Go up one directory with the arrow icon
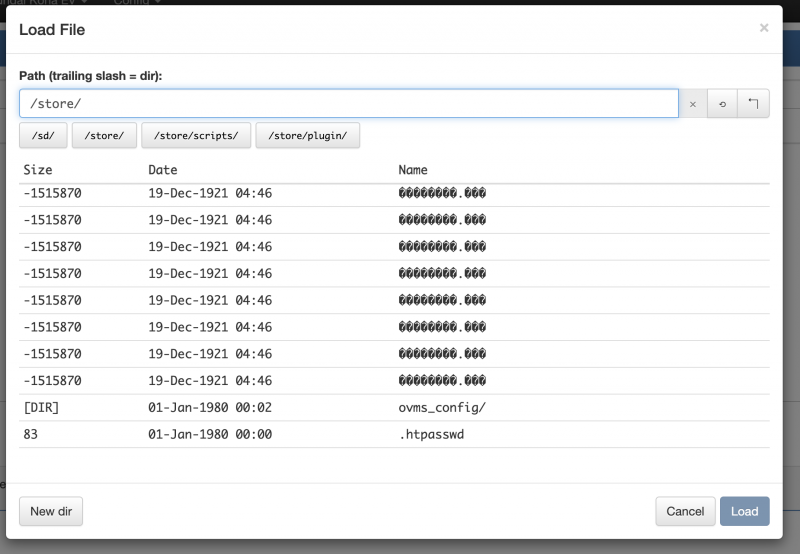 (753, 104)
